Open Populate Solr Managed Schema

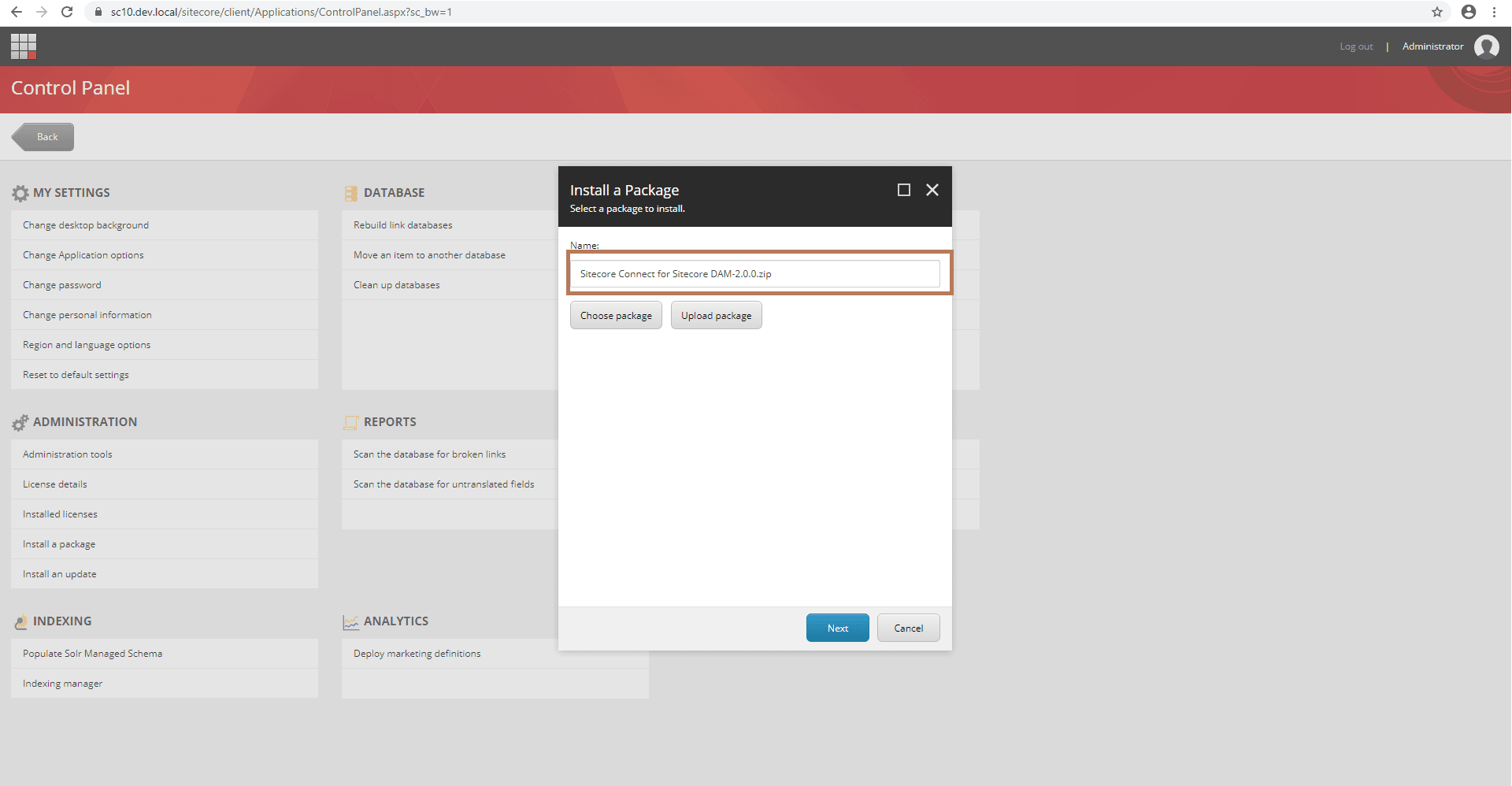pyautogui.click(x=165, y=654)
